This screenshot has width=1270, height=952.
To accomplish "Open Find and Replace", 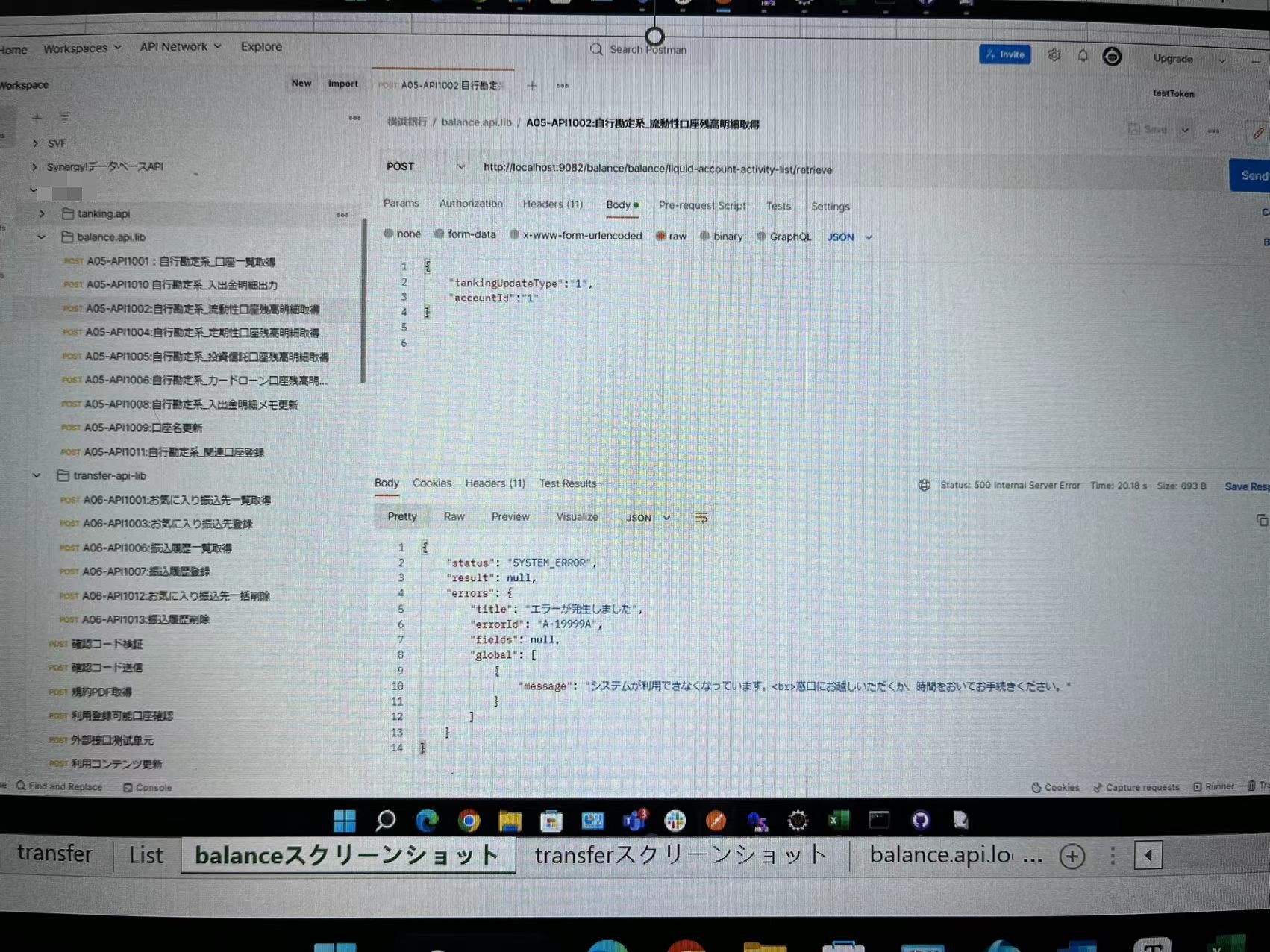I will click(x=59, y=786).
